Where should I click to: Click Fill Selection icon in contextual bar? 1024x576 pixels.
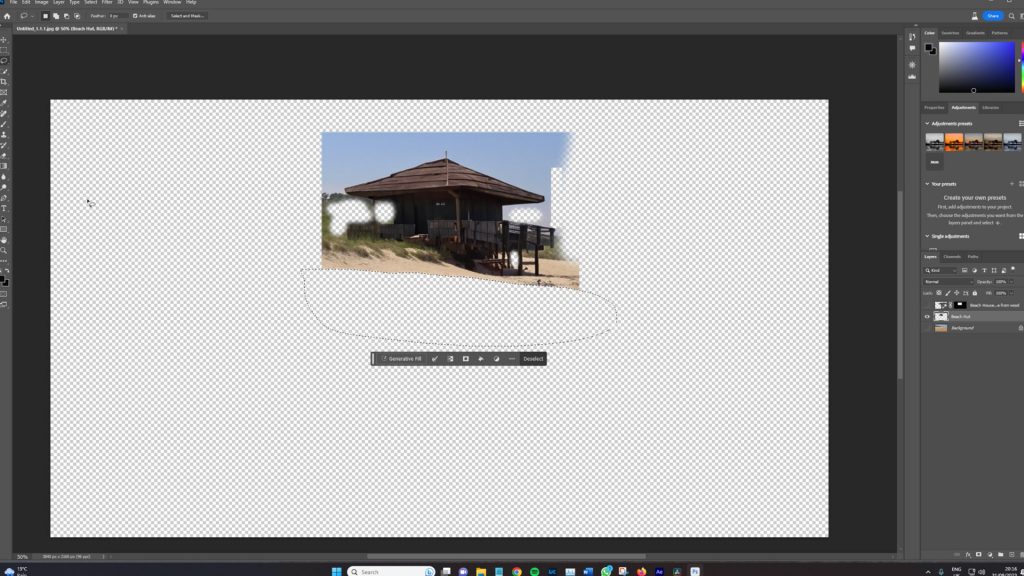pyautogui.click(x=481, y=359)
